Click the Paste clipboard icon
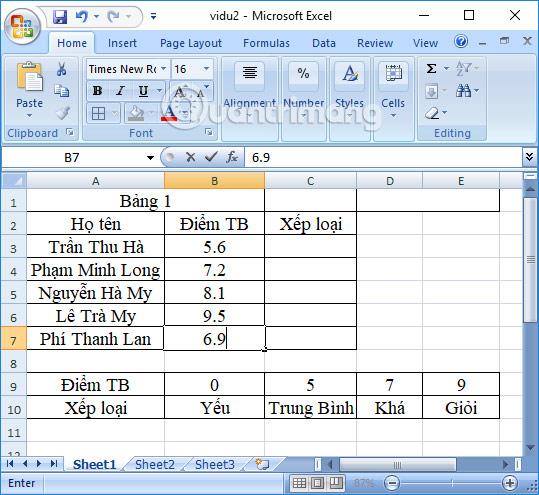This screenshot has height=495, width=539. pyautogui.click(x=29, y=76)
